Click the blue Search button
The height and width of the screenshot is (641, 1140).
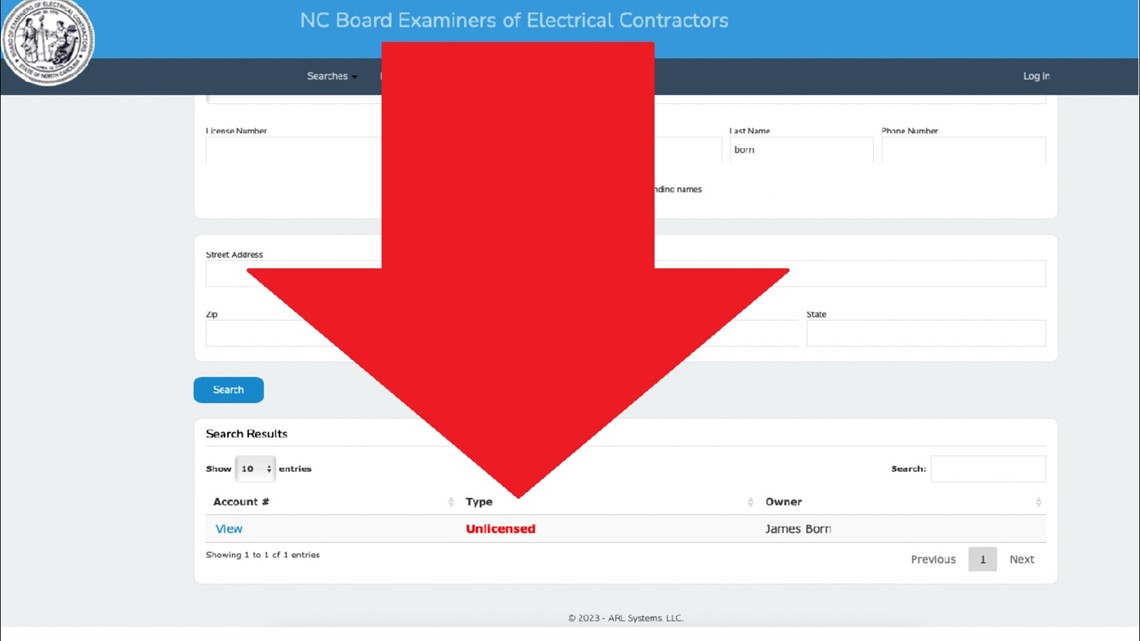pos(228,390)
